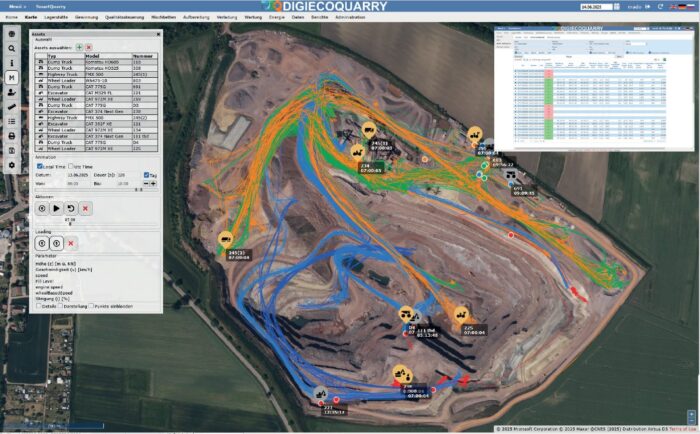Open the inset report window thumbnail
The height and width of the screenshot is (434, 700).
tap(594, 88)
